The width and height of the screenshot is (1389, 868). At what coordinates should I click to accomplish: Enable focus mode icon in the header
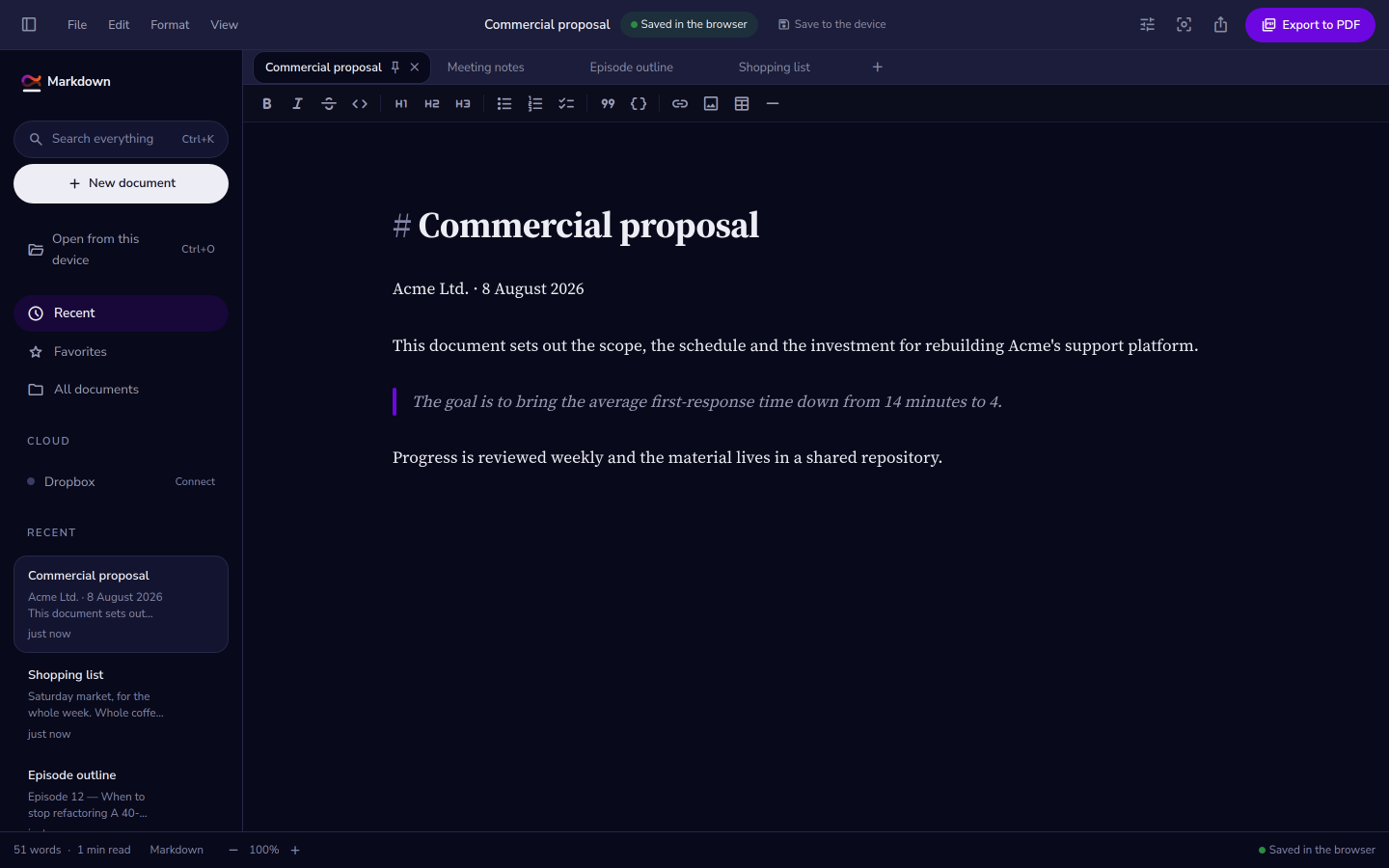[1185, 25]
